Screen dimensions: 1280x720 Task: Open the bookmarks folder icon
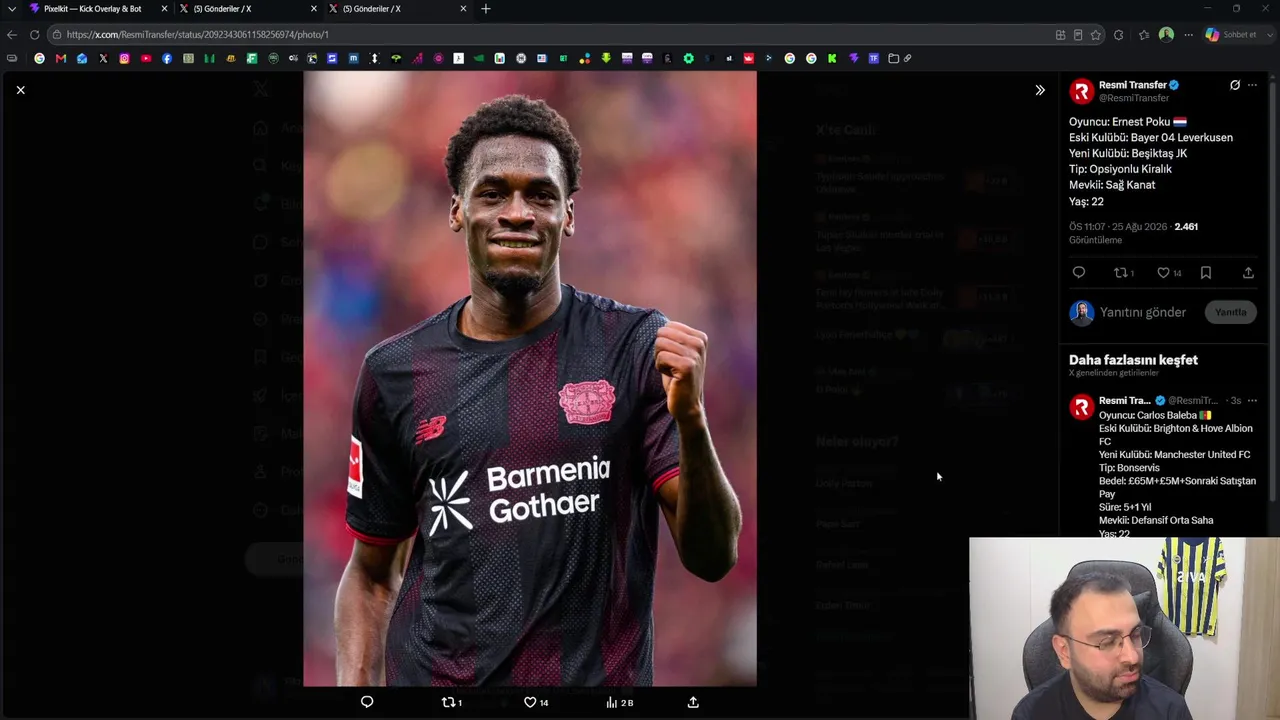894,58
